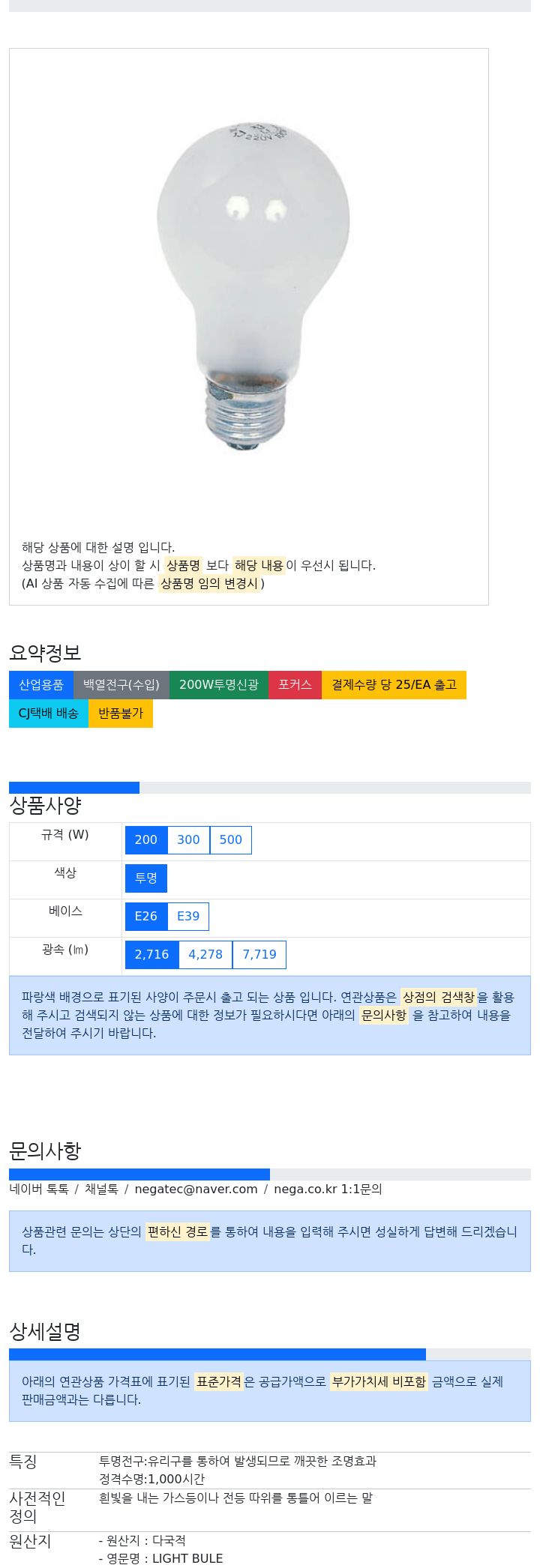
Task: Select the 300 W wattage option
Action: pos(188,840)
